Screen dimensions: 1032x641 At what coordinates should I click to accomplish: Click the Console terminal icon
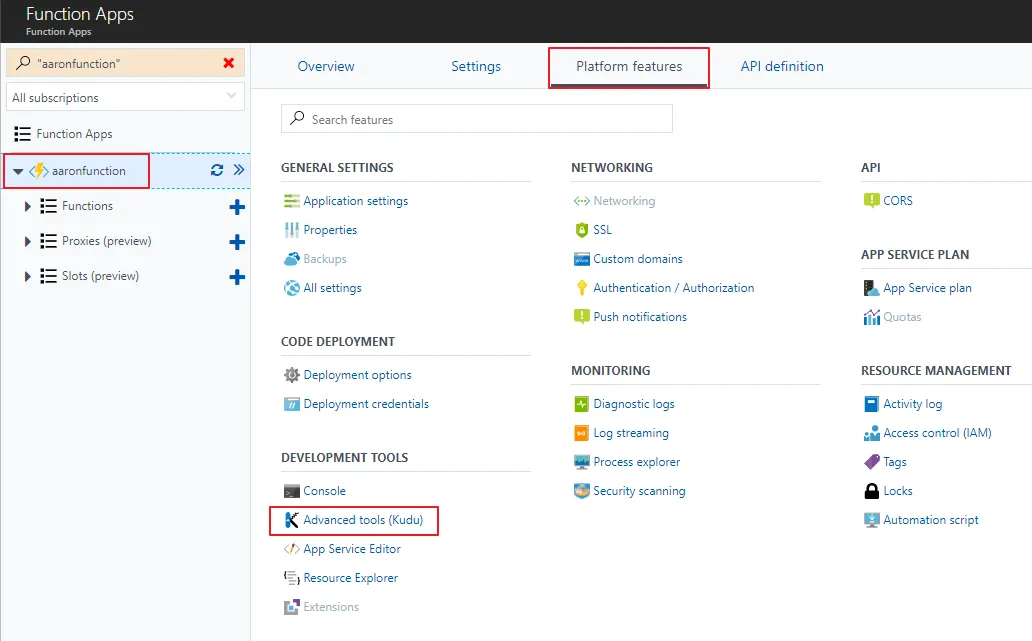tap(292, 491)
